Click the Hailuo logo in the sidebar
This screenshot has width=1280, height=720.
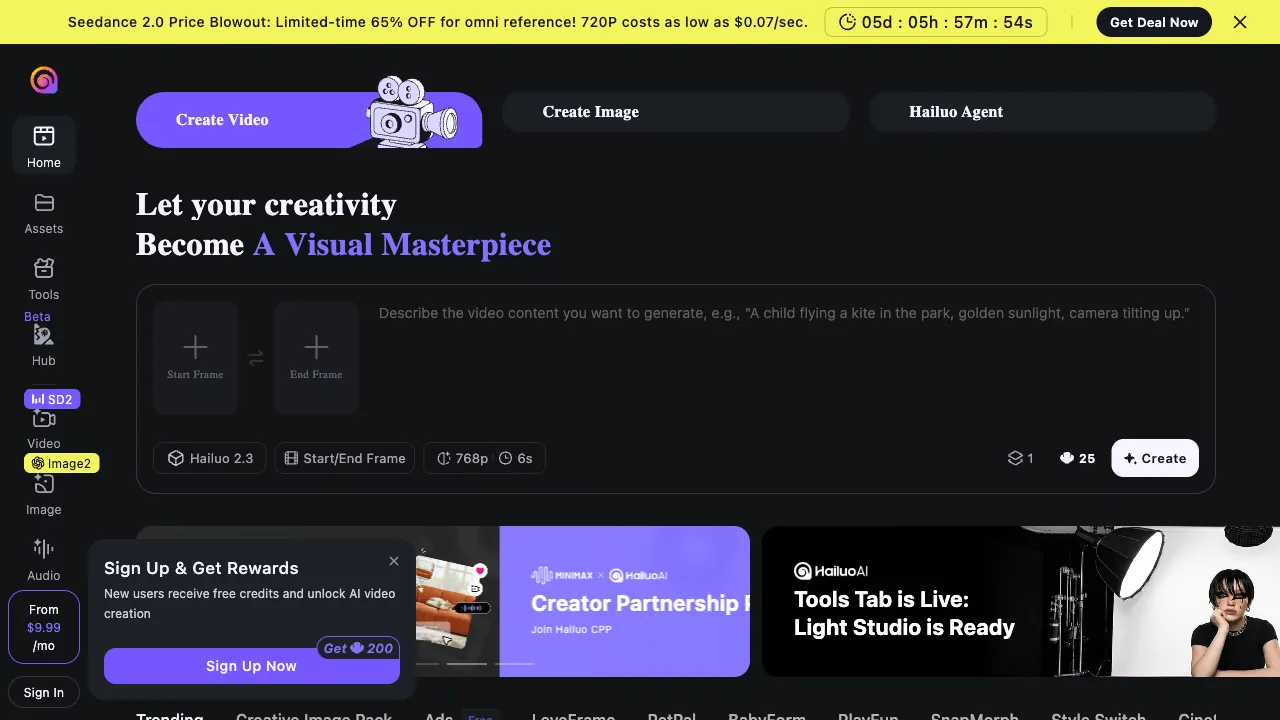tap(44, 80)
